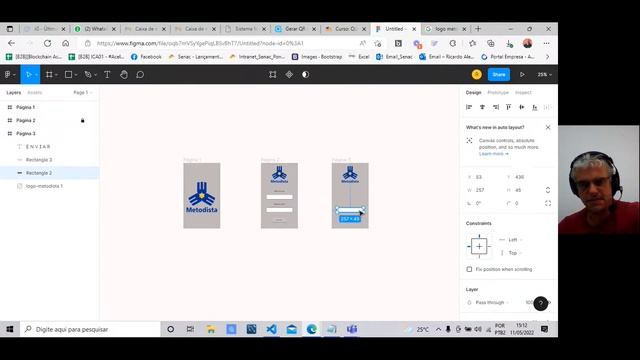Viewport: 640px width, 360px height.
Task: Select the logo-metodista 1 layer
Action: [x=49, y=186]
